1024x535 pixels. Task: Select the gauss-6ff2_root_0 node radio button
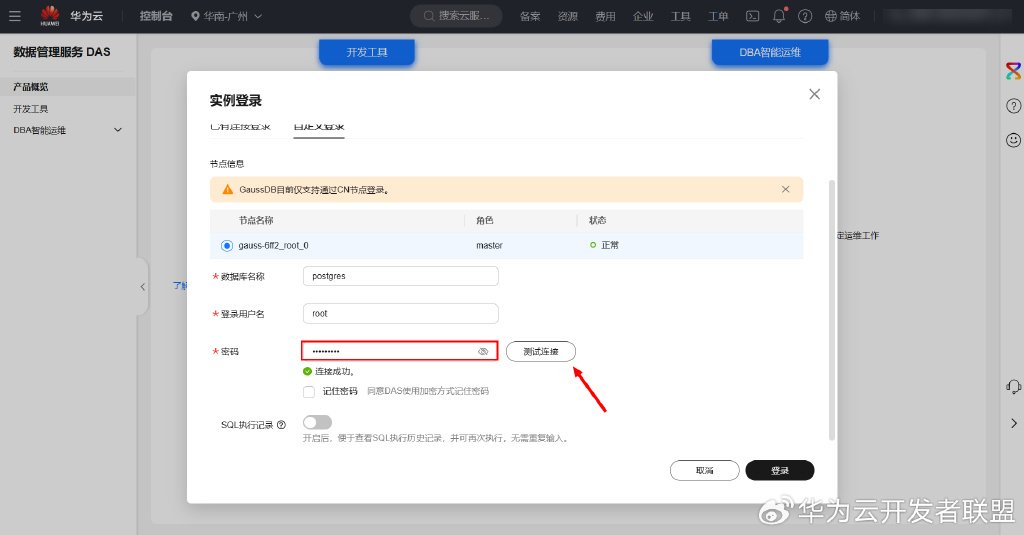click(227, 246)
